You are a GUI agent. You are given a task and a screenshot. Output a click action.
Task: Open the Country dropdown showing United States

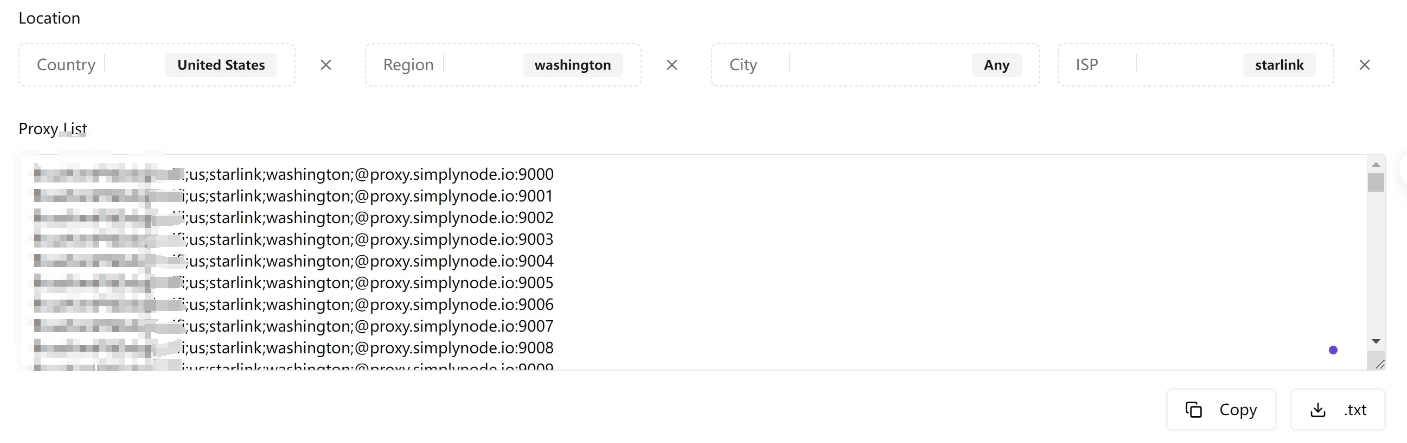[157, 65]
